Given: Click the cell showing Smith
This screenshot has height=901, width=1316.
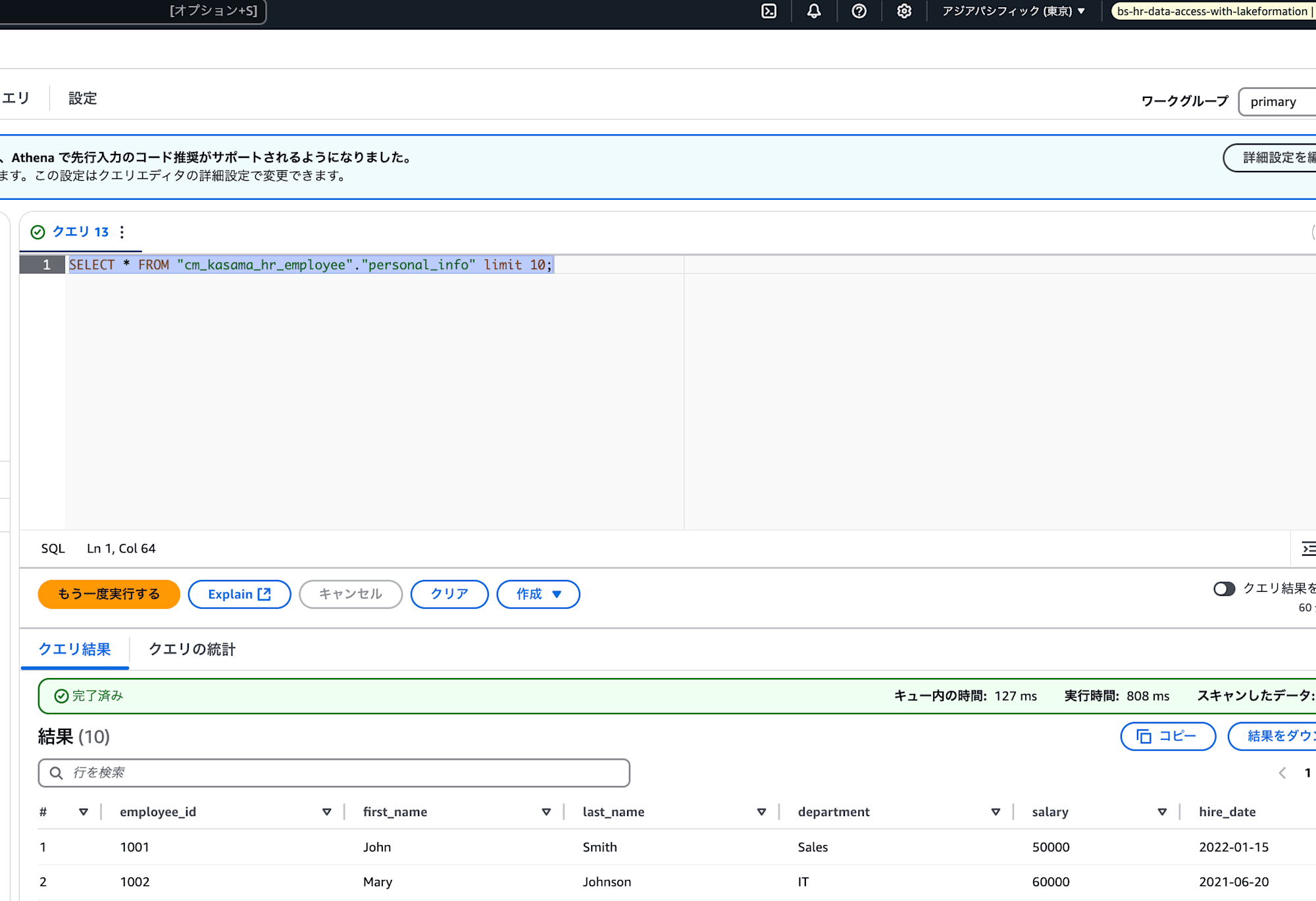Looking at the screenshot, I should (x=600, y=848).
